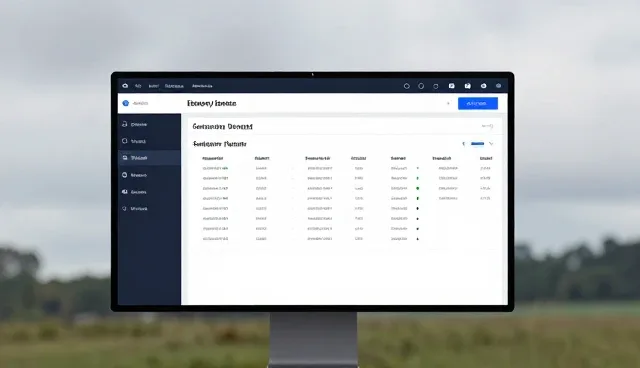
Task: Open the fourth text menu item in the top bar
Action: click(x=202, y=86)
